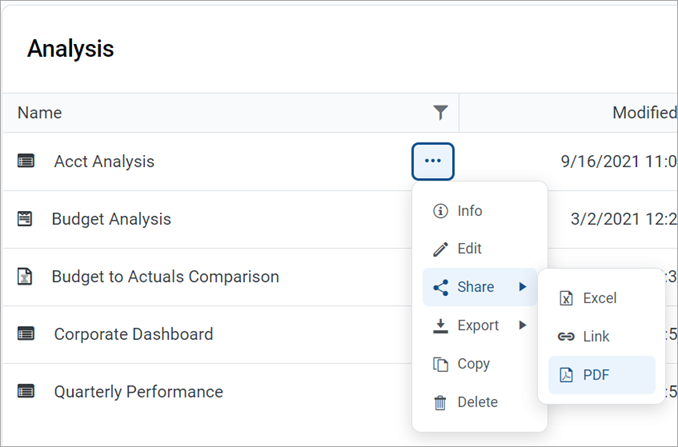
Task: Open the Quarterly Performance item
Action: click(x=138, y=392)
